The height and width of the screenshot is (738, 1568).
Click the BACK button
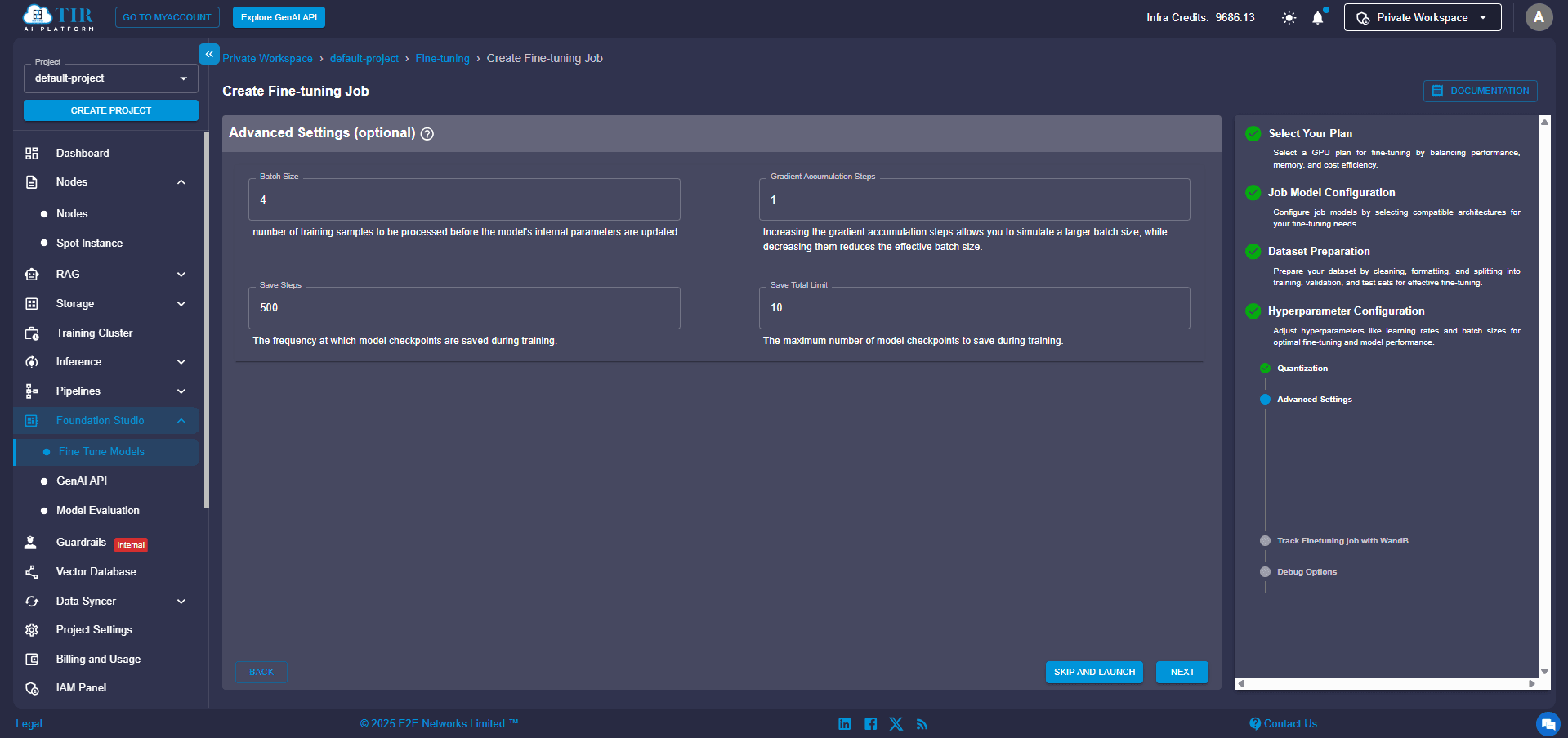pyautogui.click(x=261, y=672)
